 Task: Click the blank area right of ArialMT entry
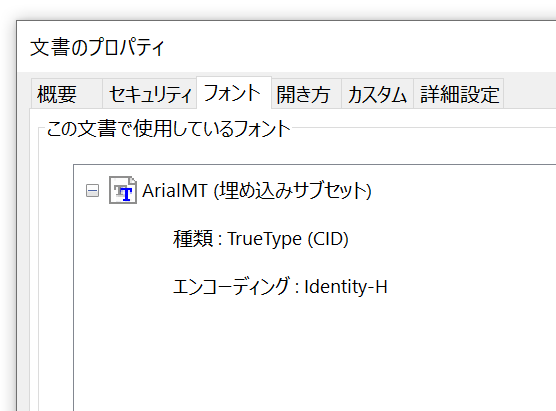click(x=461, y=190)
